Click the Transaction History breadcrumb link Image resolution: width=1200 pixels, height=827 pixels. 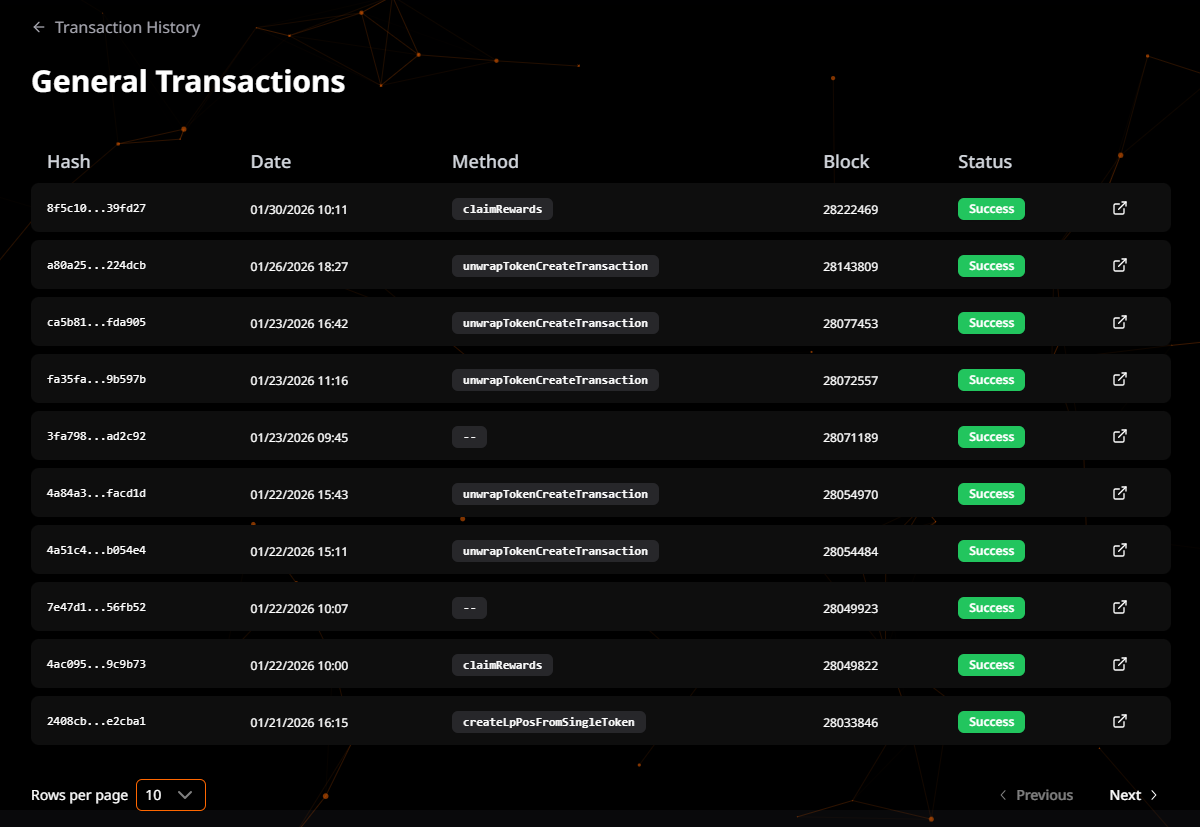click(x=127, y=28)
